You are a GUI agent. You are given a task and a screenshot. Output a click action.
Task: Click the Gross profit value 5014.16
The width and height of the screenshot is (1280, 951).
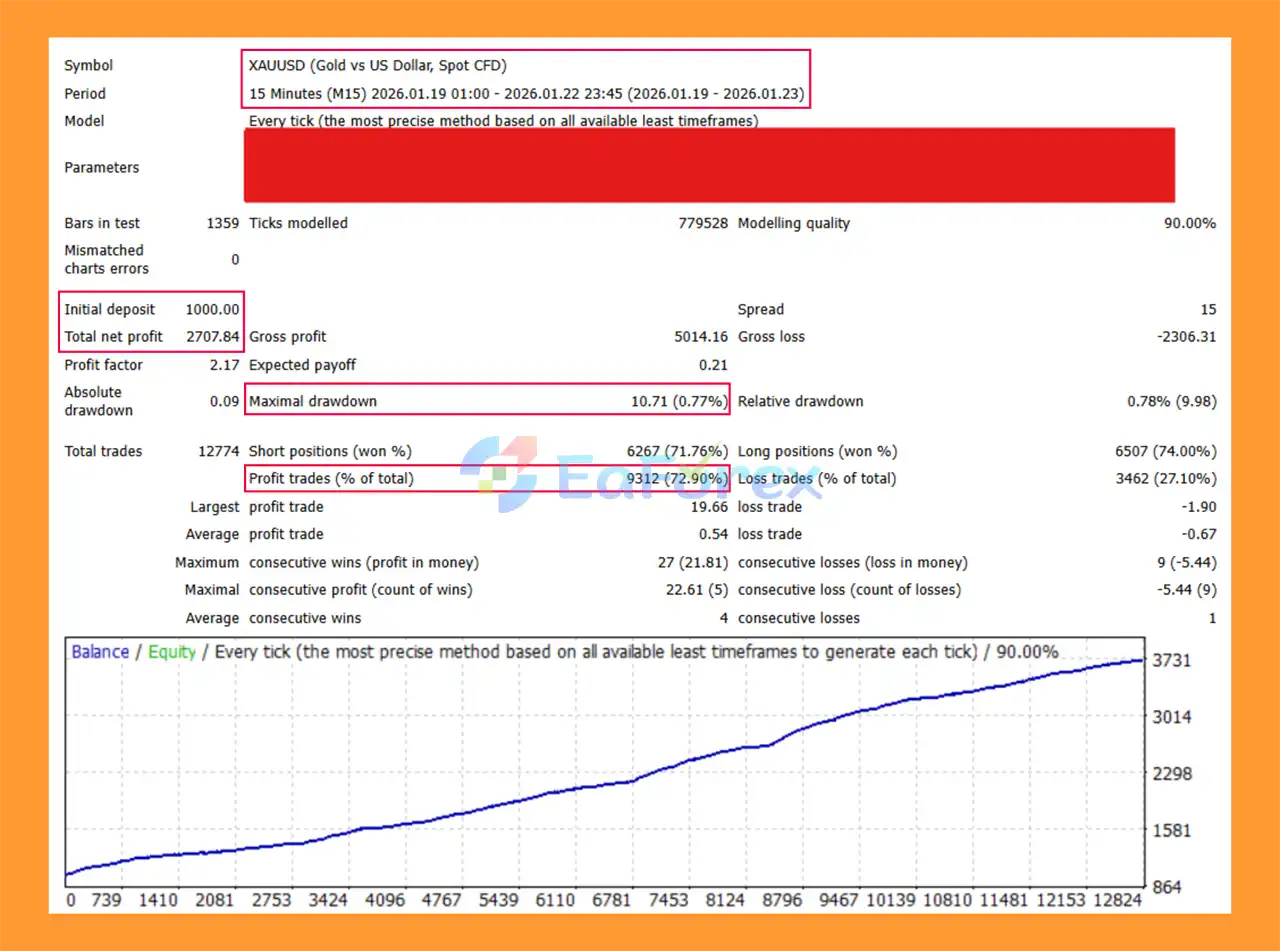pyautogui.click(x=701, y=337)
